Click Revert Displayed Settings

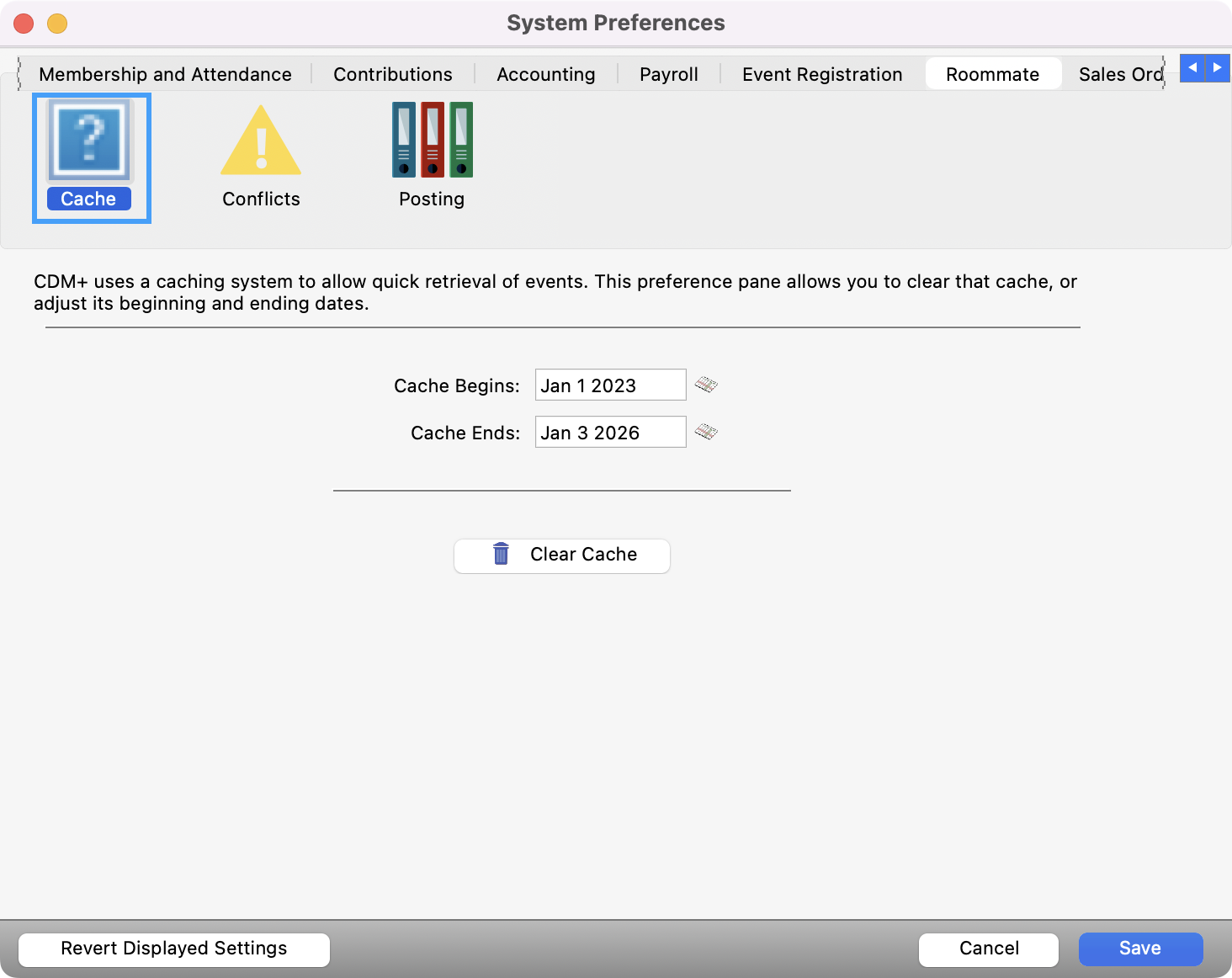pos(174,949)
